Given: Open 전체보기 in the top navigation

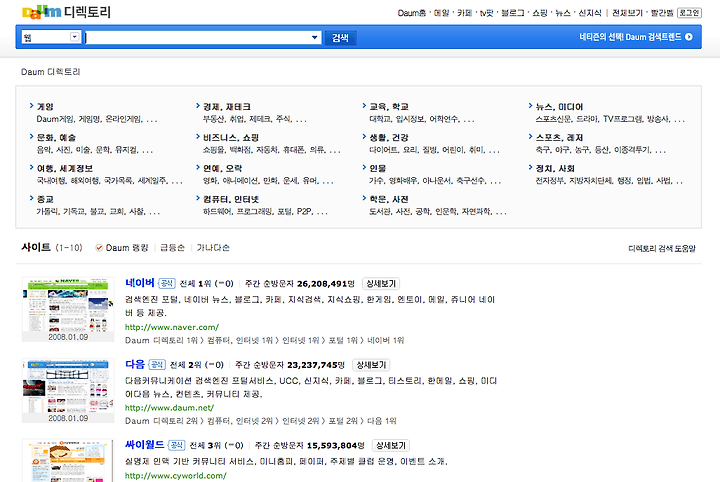Looking at the screenshot, I should coord(627,13).
